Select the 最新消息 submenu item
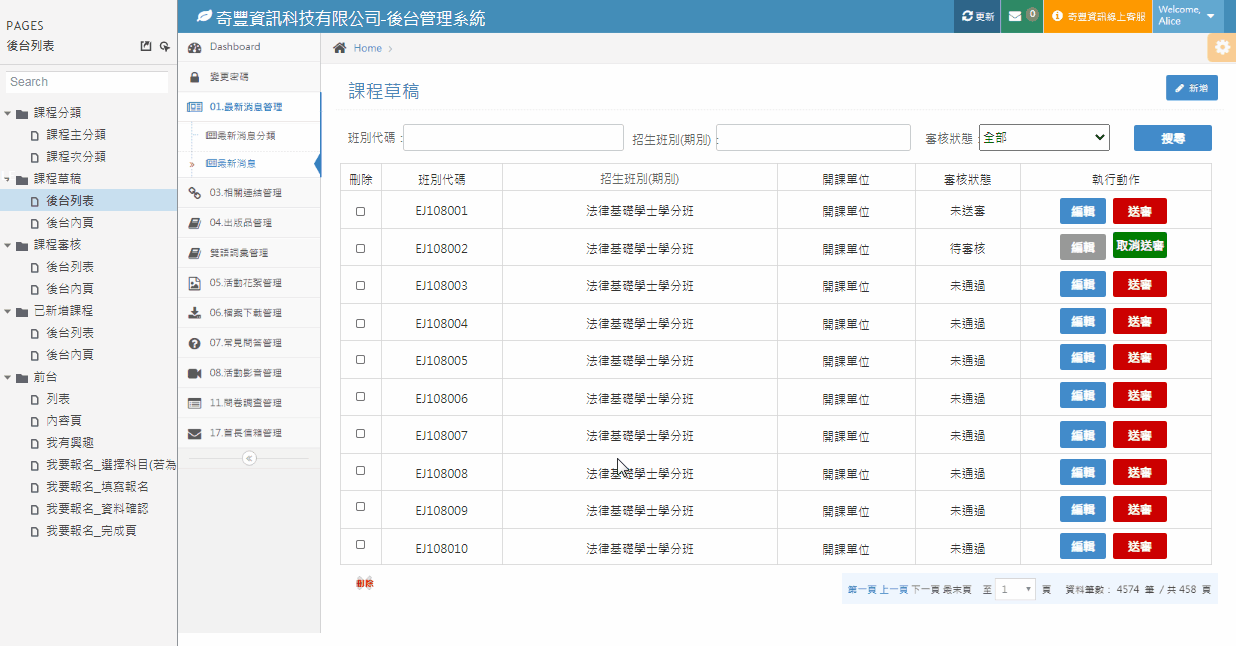 (231, 163)
